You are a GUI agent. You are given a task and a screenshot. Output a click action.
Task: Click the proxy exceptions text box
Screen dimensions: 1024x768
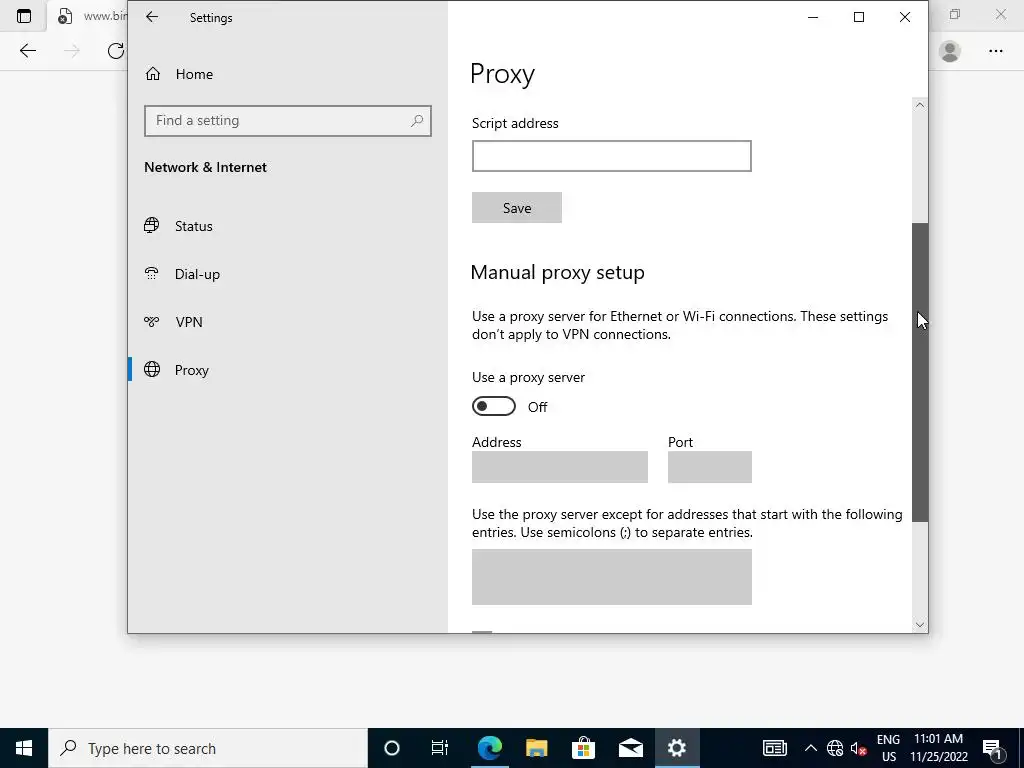click(x=611, y=577)
